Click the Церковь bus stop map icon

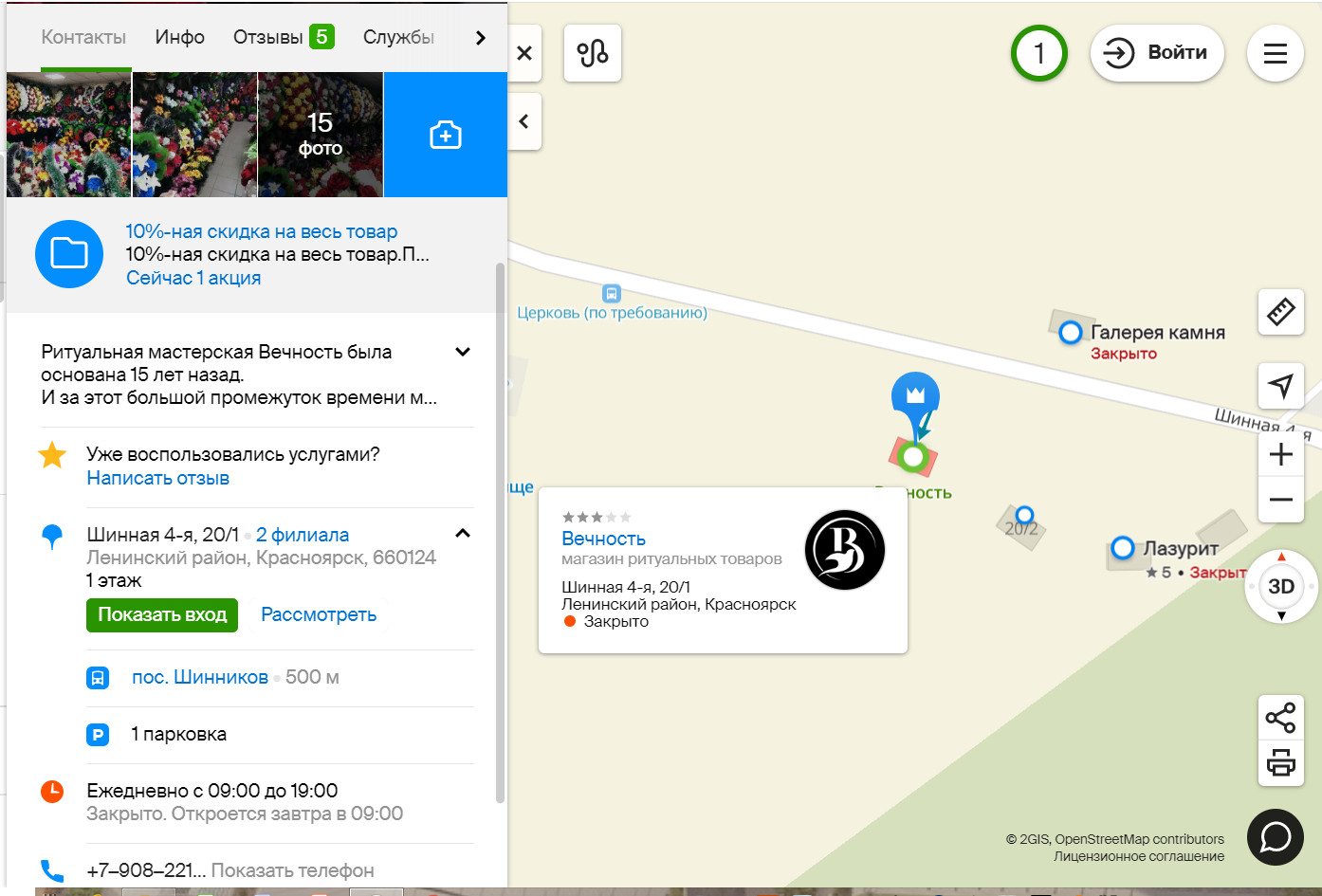click(612, 294)
